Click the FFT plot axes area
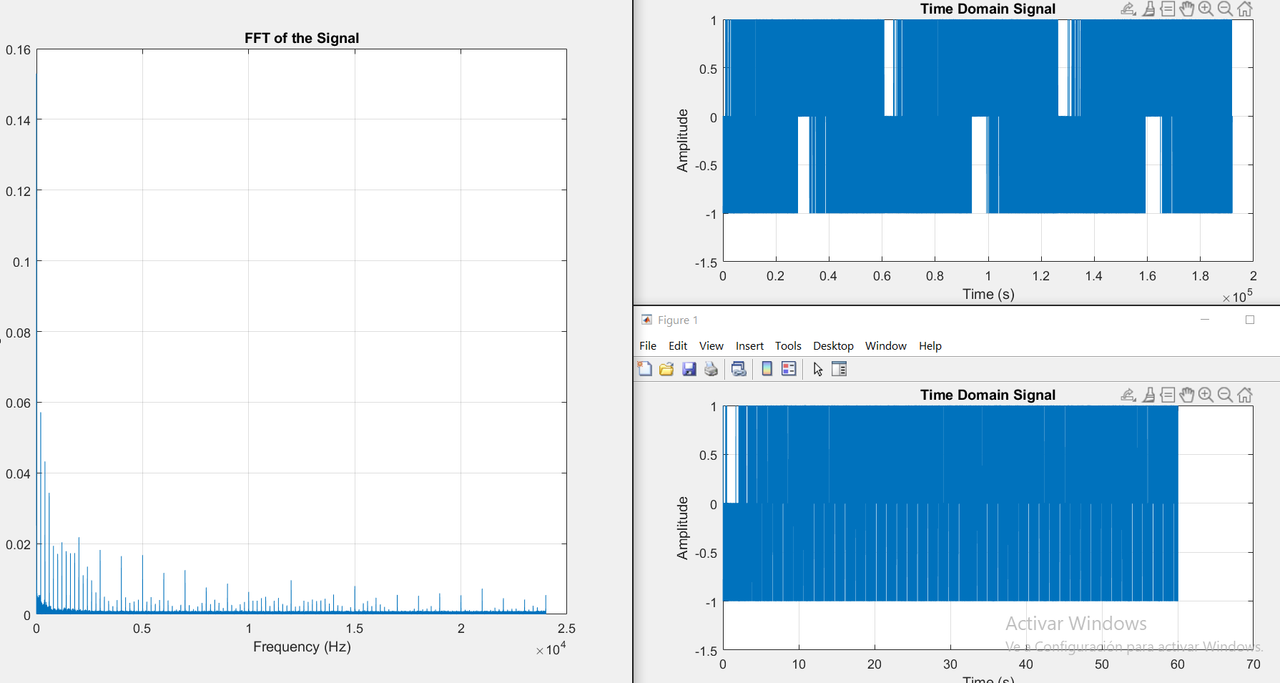The image size is (1280, 683). coord(302,332)
